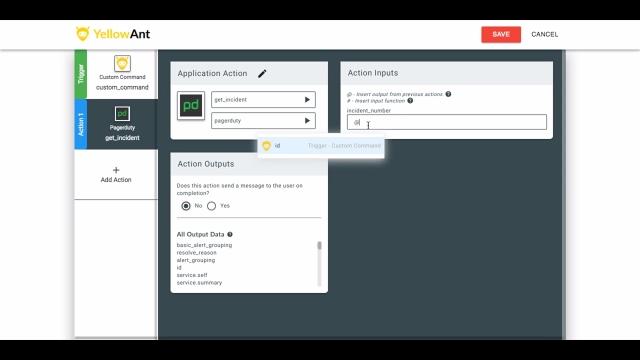
Task: Open help icon for insert input function
Action: (410, 101)
